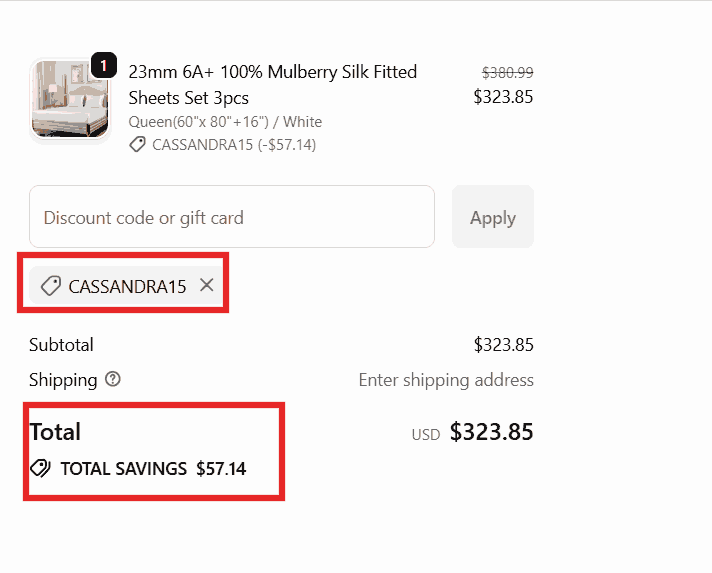
Task: Click the USD currency label
Action: coord(426,435)
